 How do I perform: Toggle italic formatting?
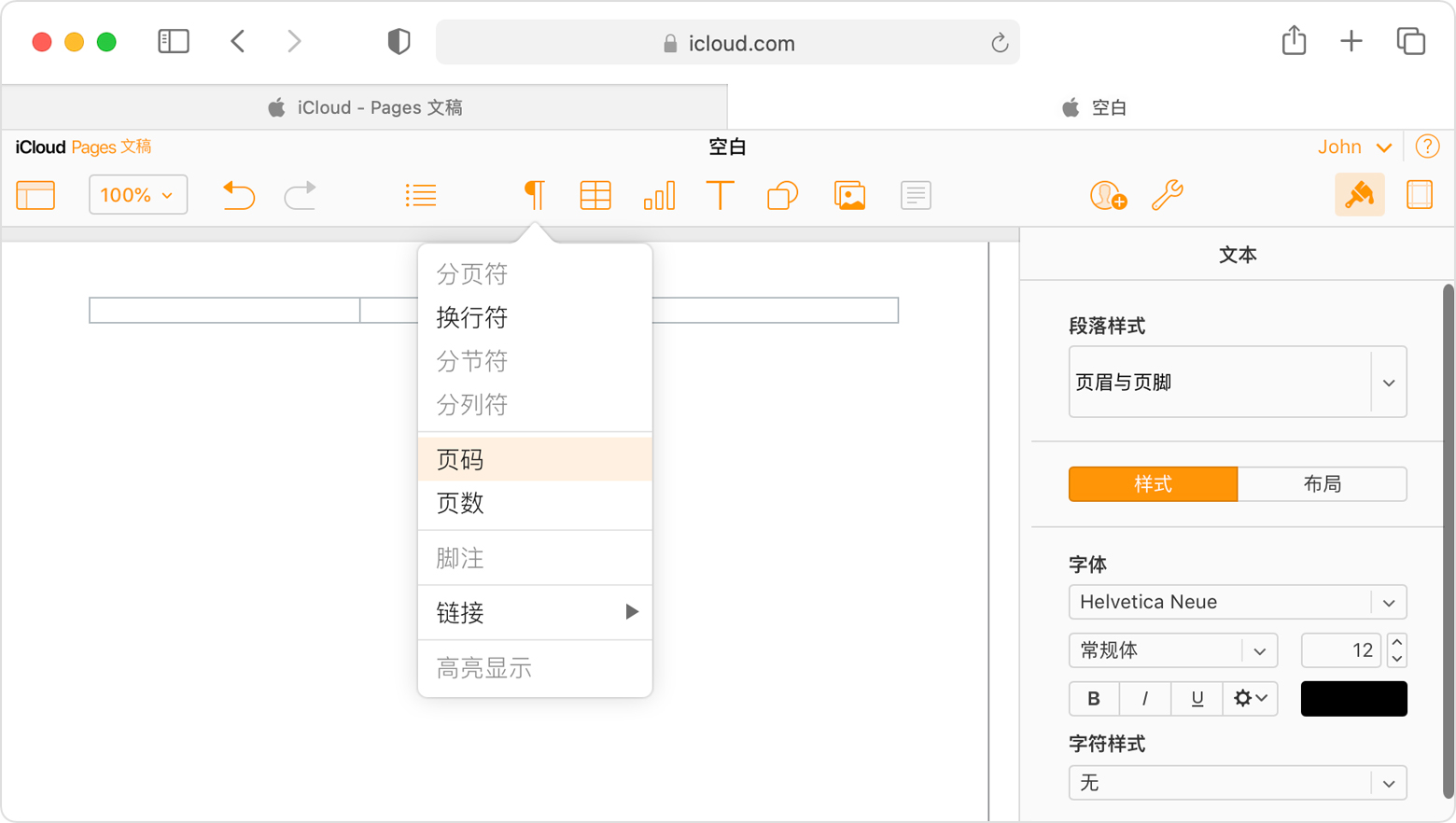point(1145,698)
